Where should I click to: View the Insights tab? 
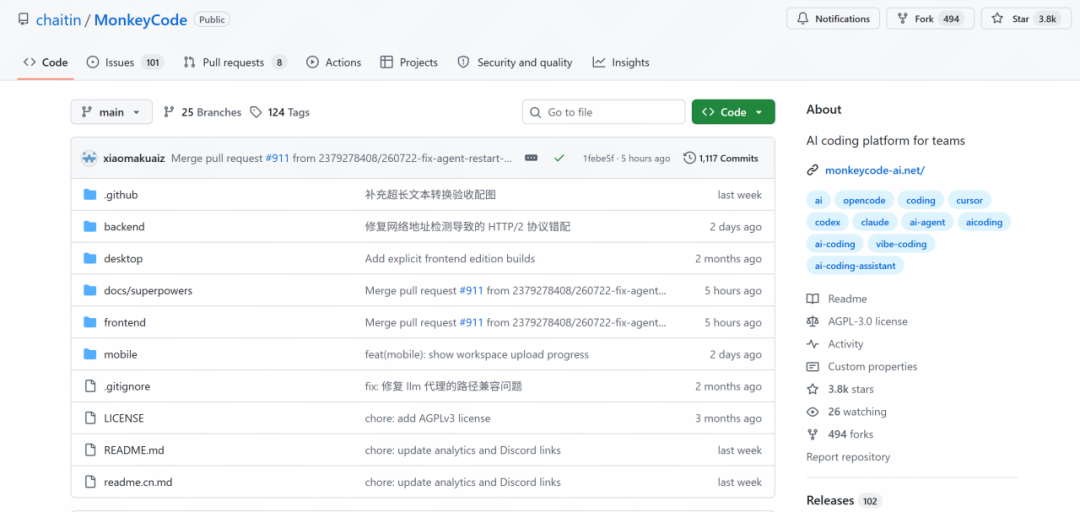pos(621,62)
